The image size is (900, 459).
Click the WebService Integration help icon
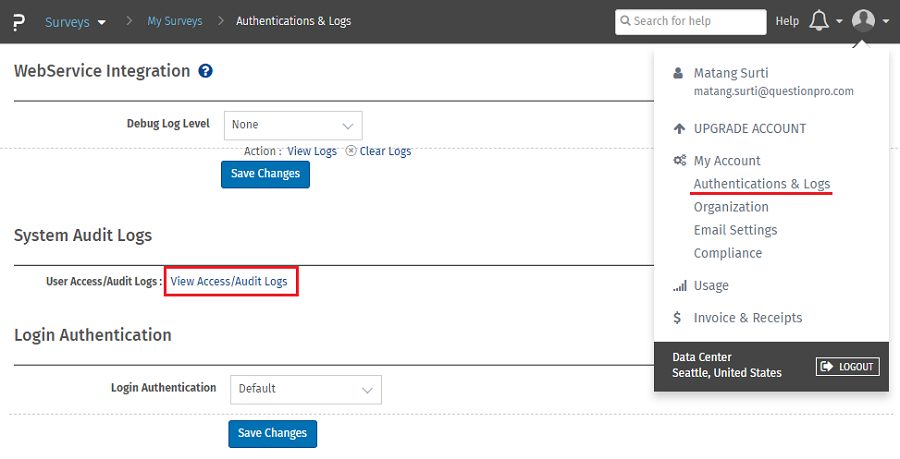tap(205, 71)
